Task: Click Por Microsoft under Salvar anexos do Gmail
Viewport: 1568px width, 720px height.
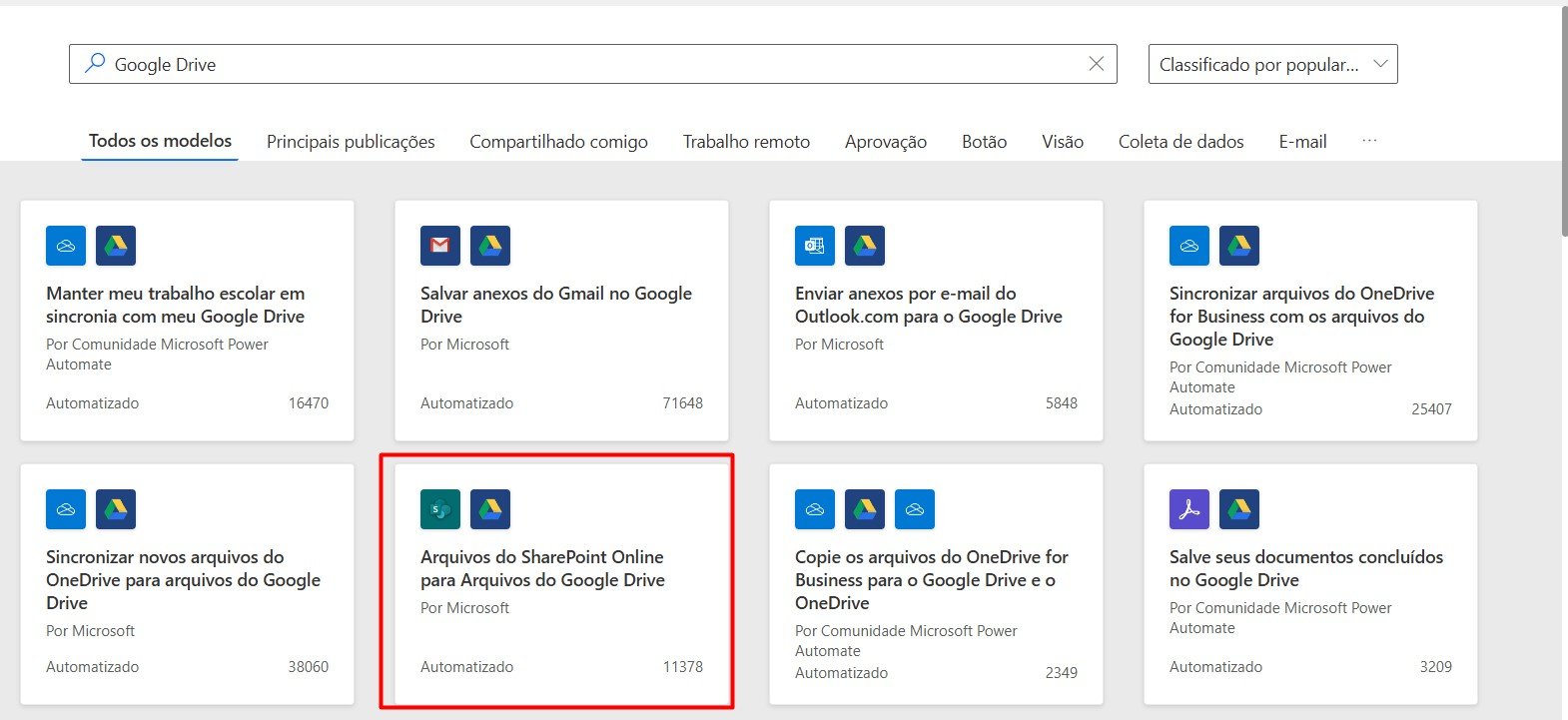Action: tap(464, 345)
